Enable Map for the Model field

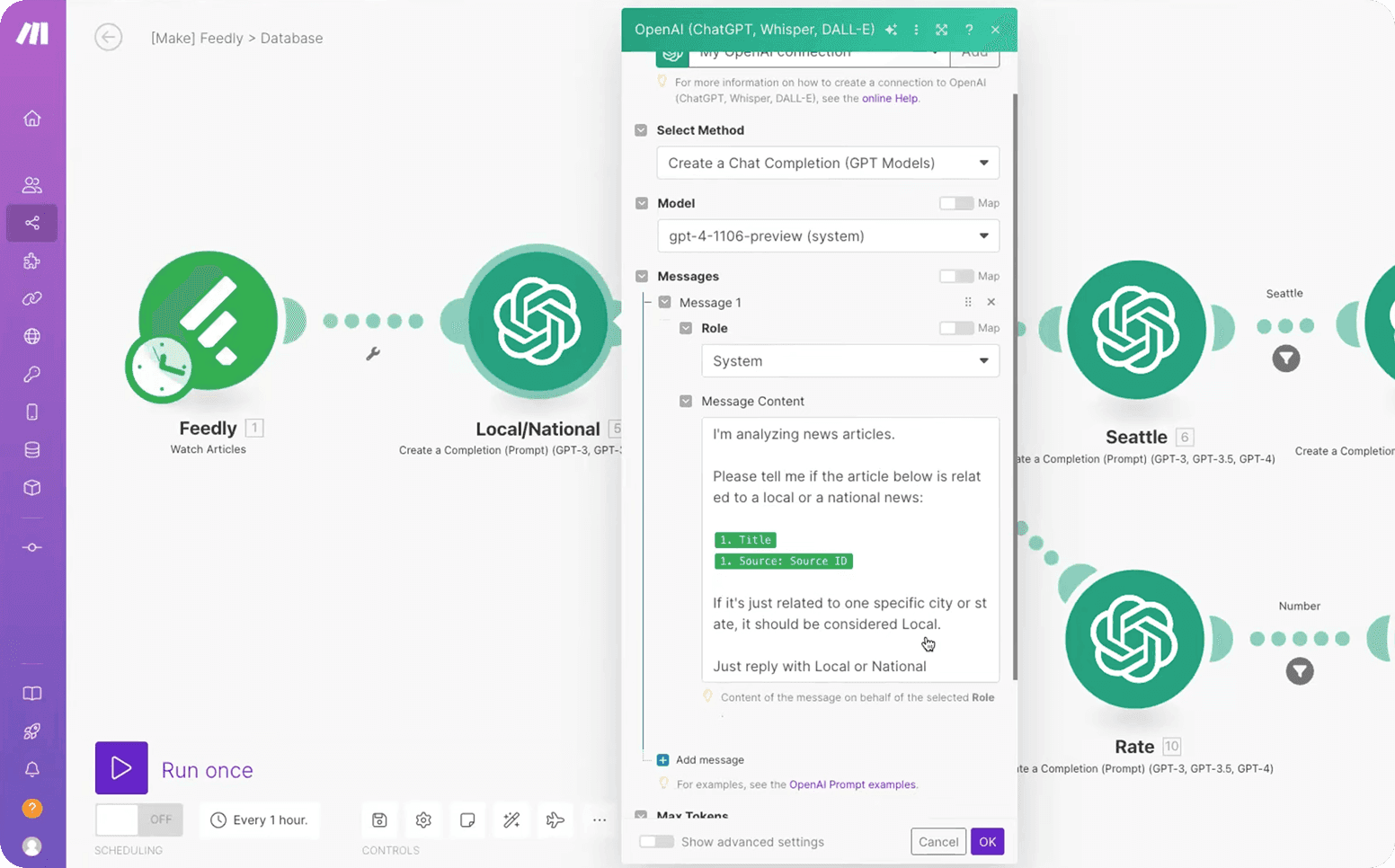956,203
